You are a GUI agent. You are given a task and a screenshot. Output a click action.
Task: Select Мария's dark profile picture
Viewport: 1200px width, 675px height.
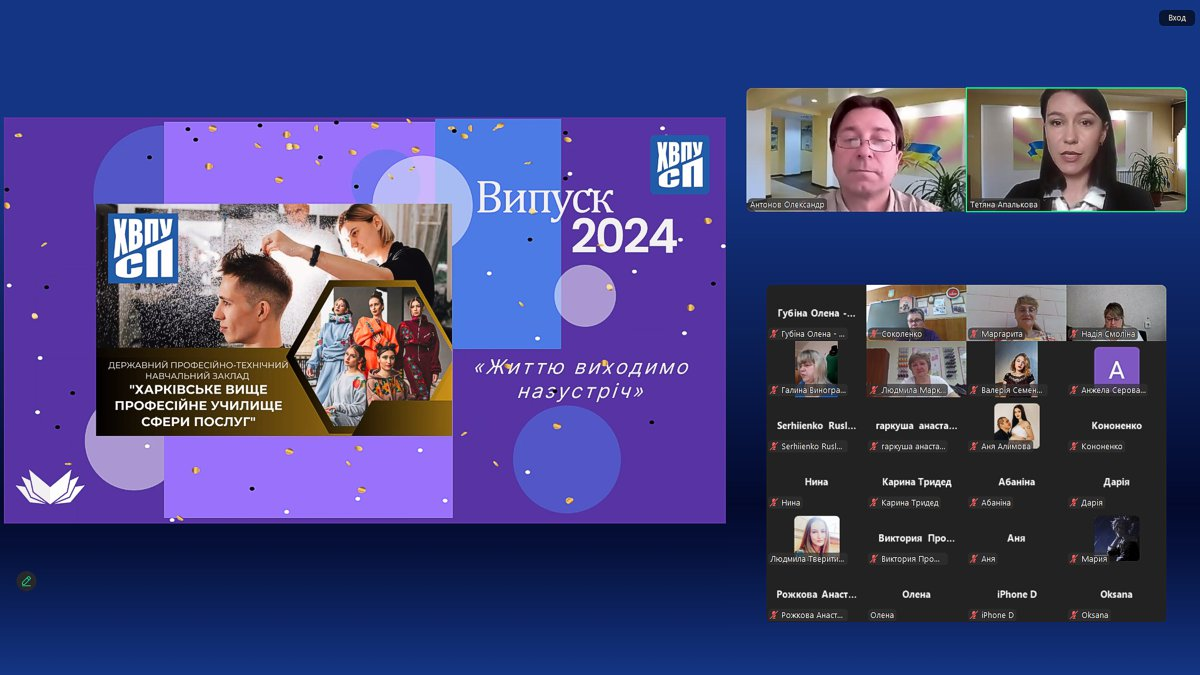tap(1116, 538)
